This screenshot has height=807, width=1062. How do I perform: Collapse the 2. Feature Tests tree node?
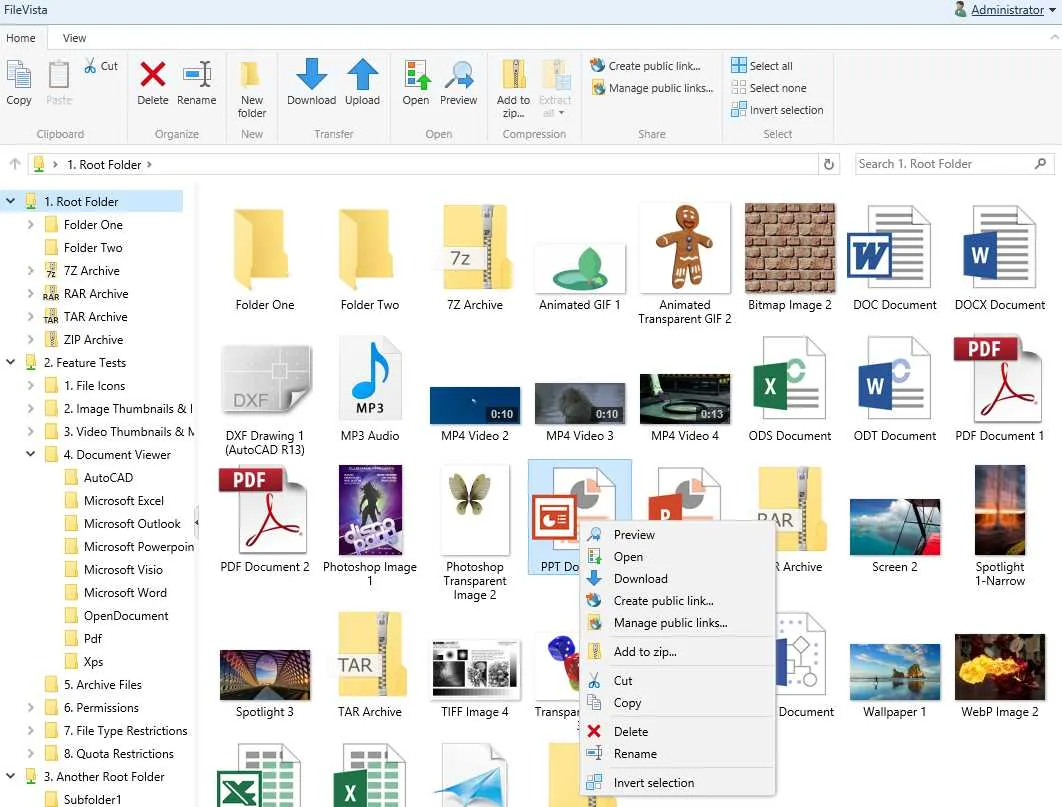(x=10, y=362)
